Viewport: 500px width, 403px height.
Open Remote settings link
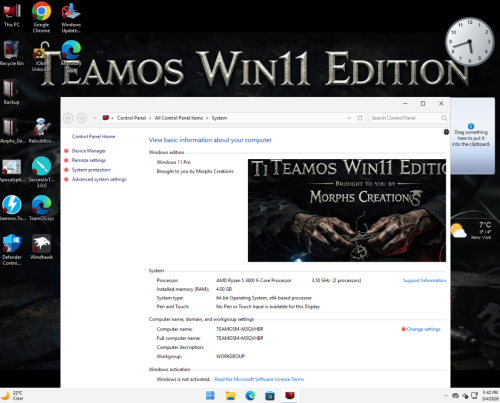tap(89, 160)
